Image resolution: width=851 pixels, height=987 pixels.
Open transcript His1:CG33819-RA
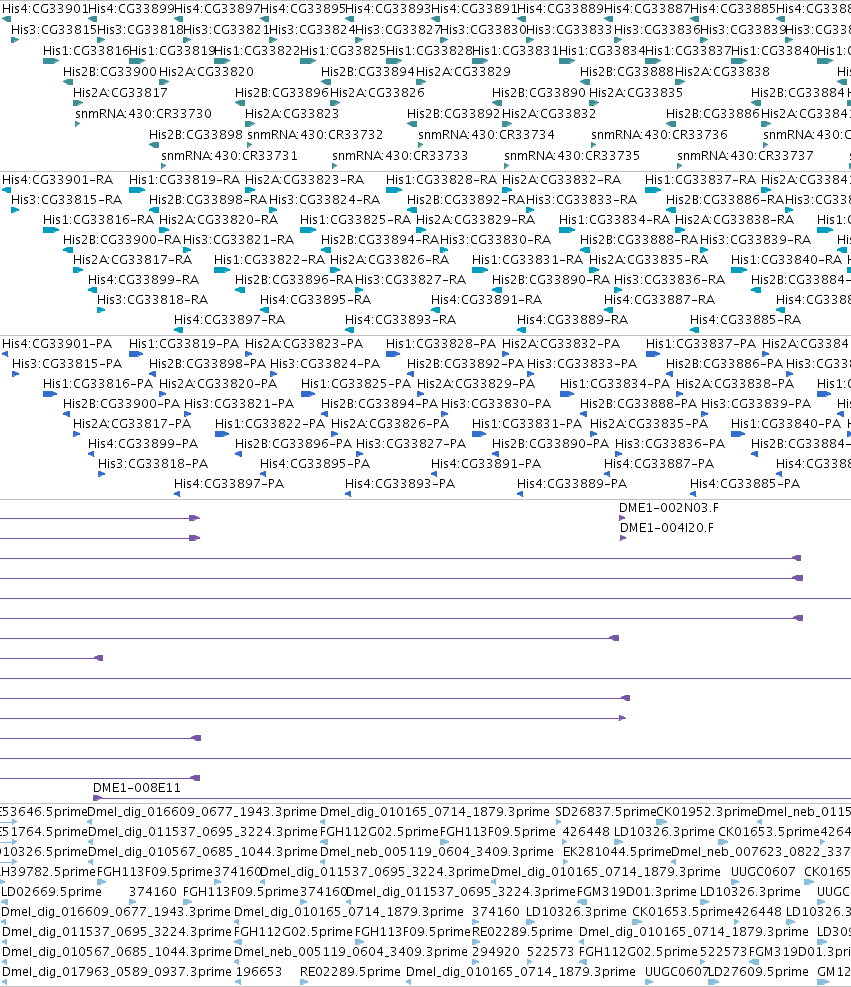[184, 180]
